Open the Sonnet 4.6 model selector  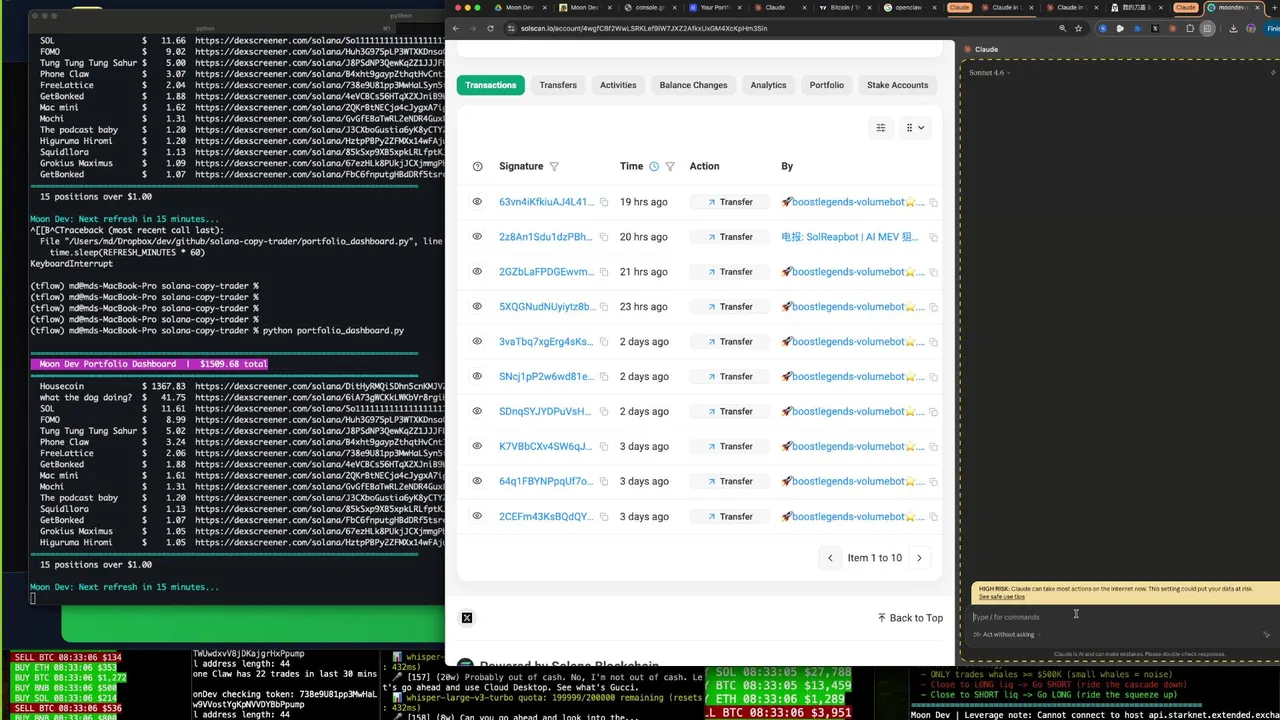[989, 72]
